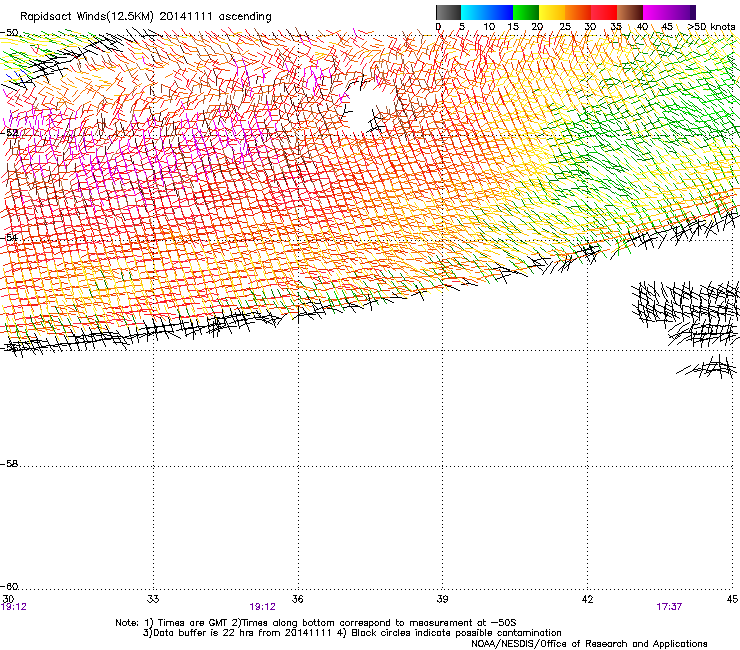Click the '42' longitude axis label
Viewport: 740px width, 650px height.
click(x=588, y=599)
